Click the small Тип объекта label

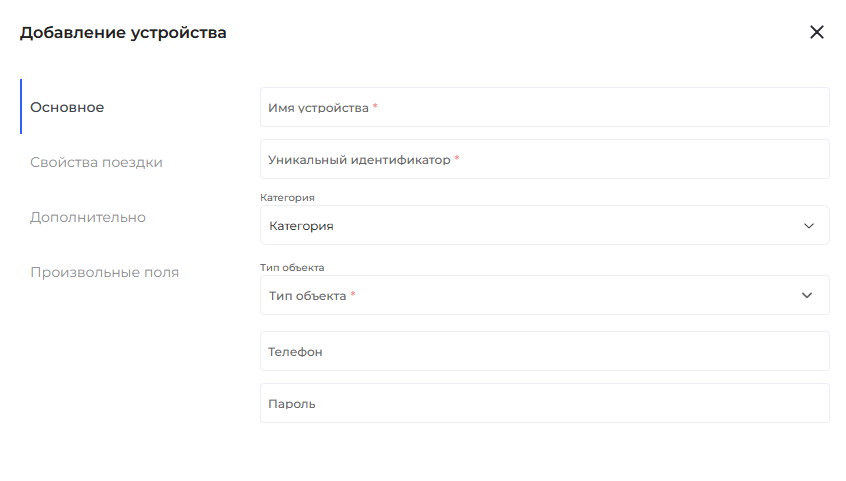pos(292,268)
